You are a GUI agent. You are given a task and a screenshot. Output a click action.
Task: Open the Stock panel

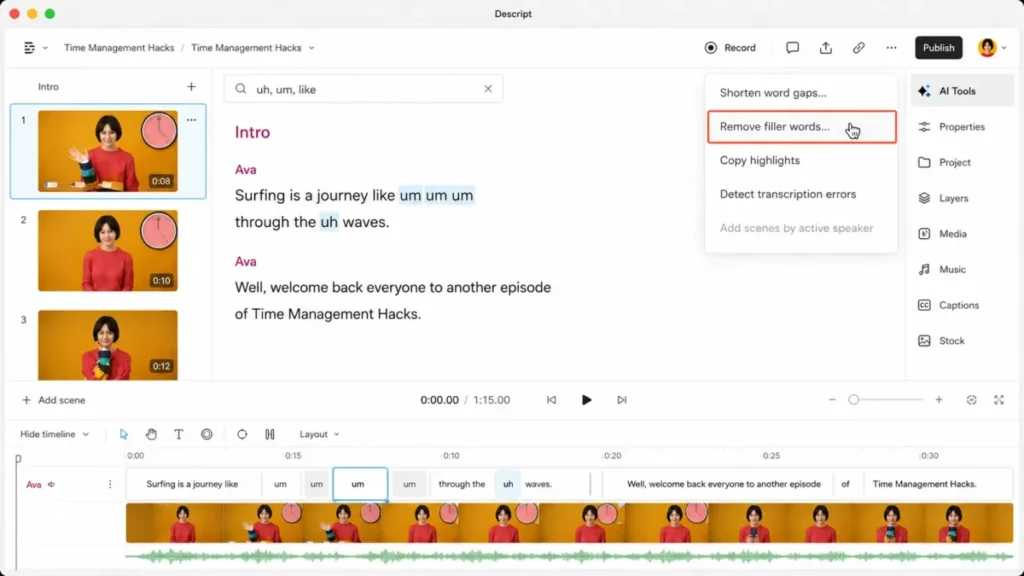pos(961,341)
